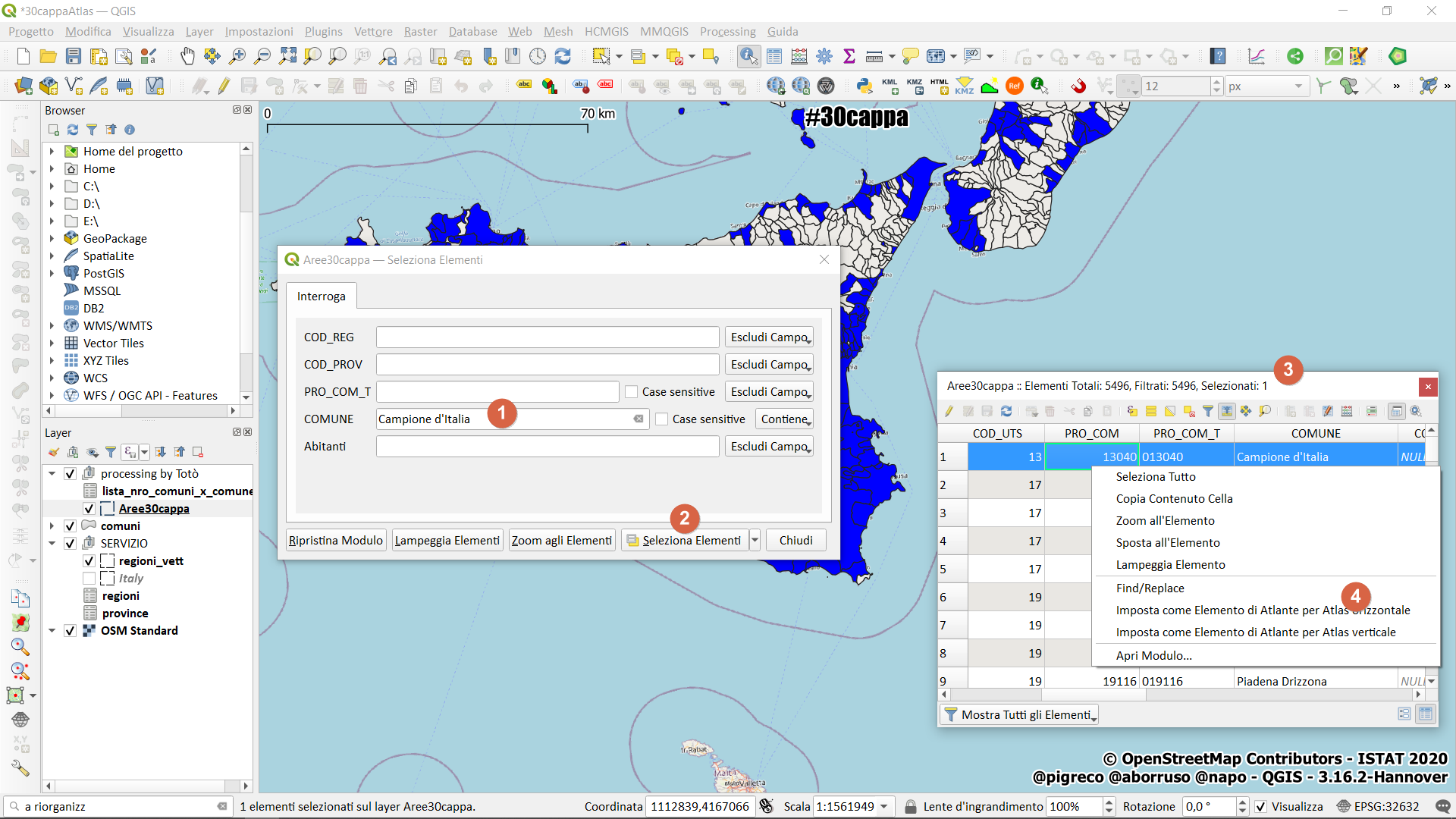Open the Field Calculator (sigma) icon

849,56
